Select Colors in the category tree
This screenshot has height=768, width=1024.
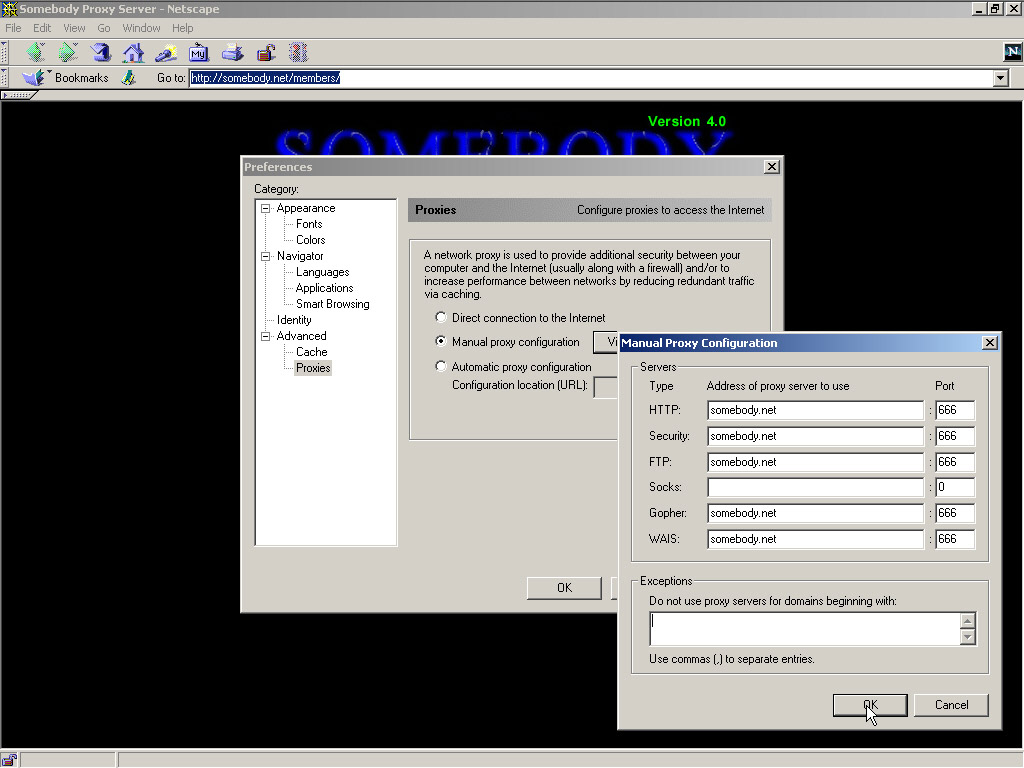tap(310, 240)
